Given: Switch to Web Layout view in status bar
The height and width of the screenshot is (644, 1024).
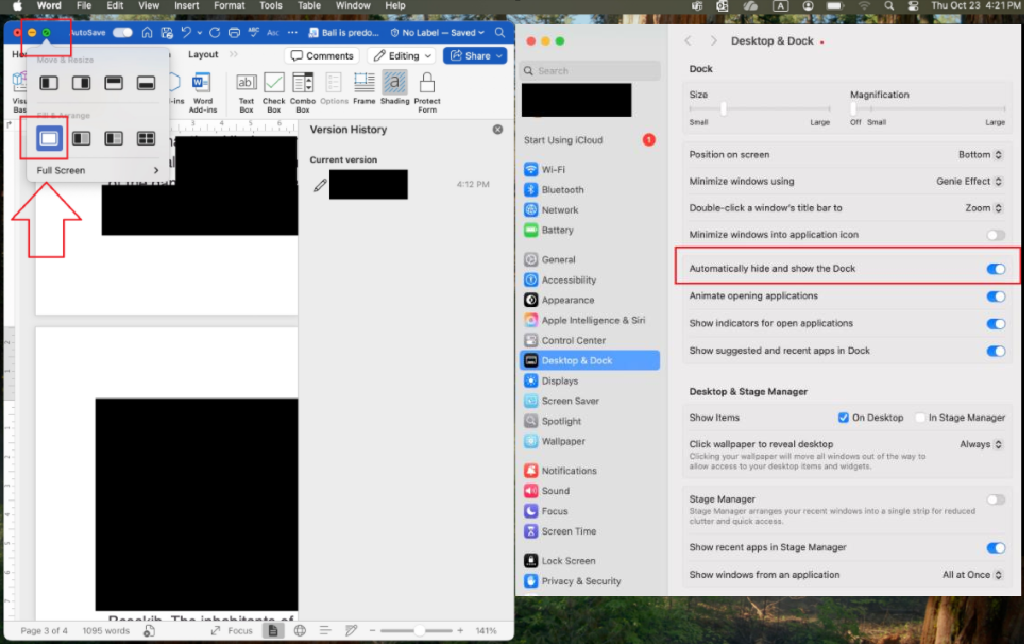Looking at the screenshot, I should tap(300, 630).
